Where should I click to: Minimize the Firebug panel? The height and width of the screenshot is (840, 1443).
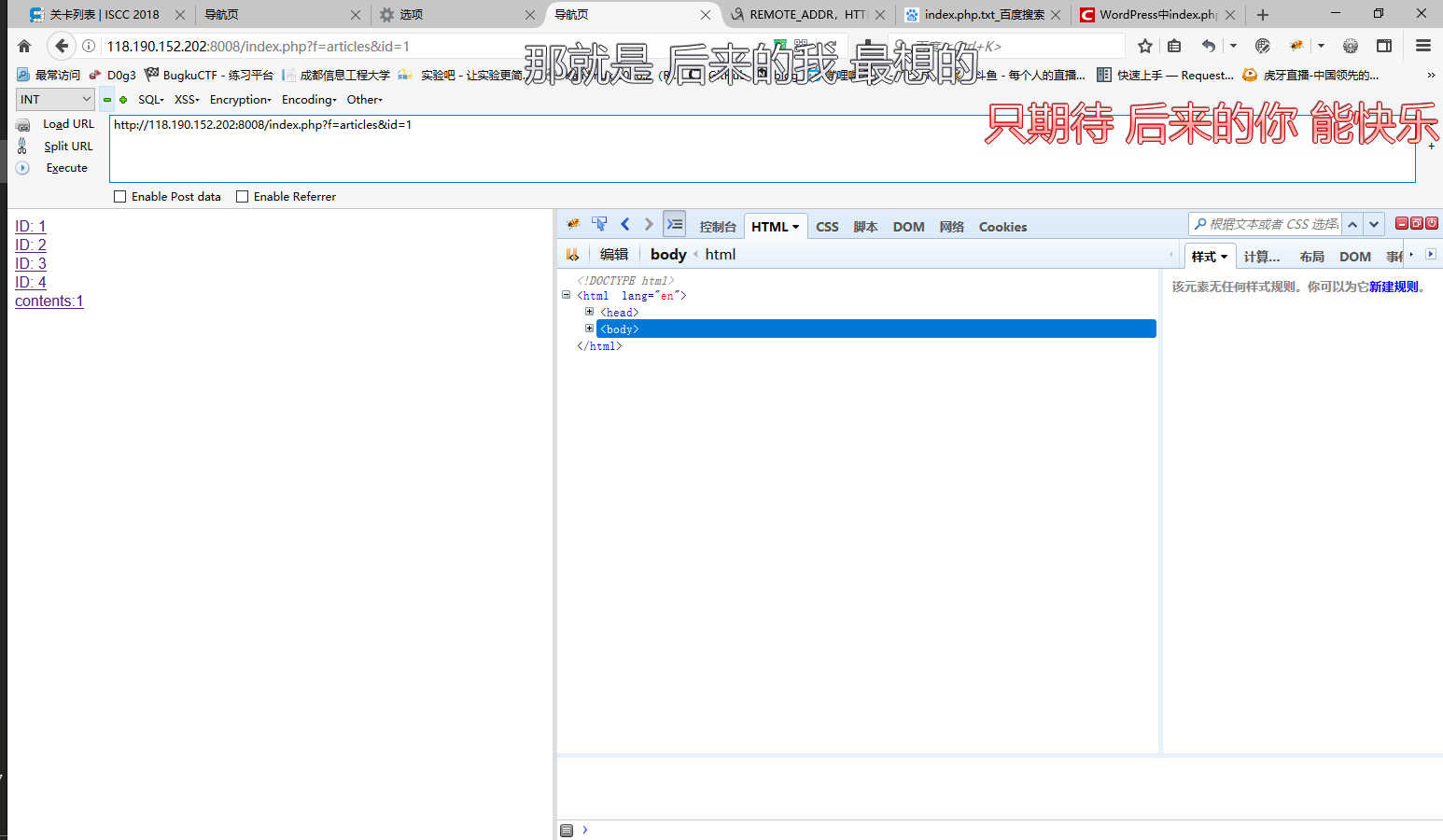pos(1402,223)
